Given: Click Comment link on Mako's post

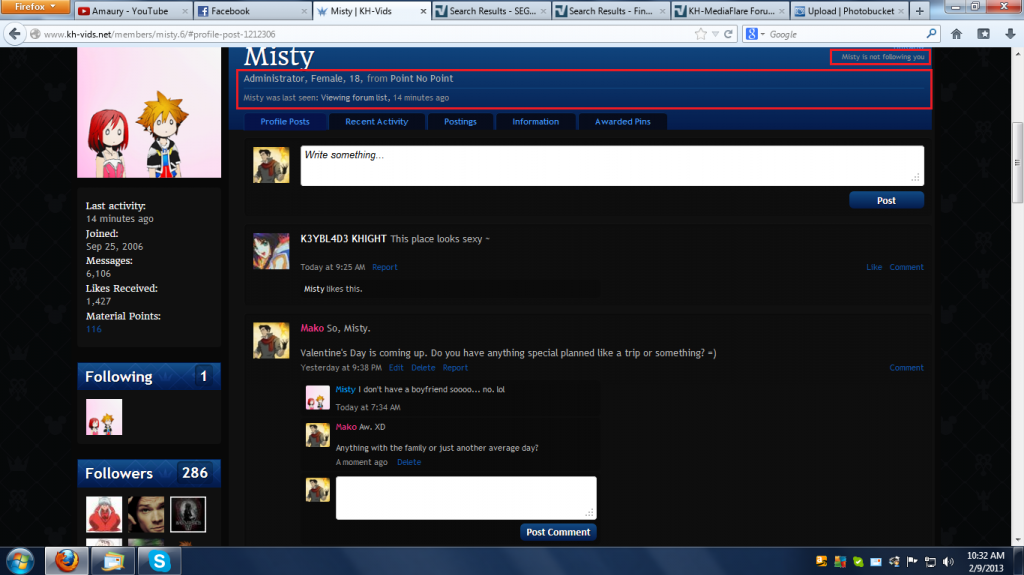Looking at the screenshot, I should pos(906,368).
